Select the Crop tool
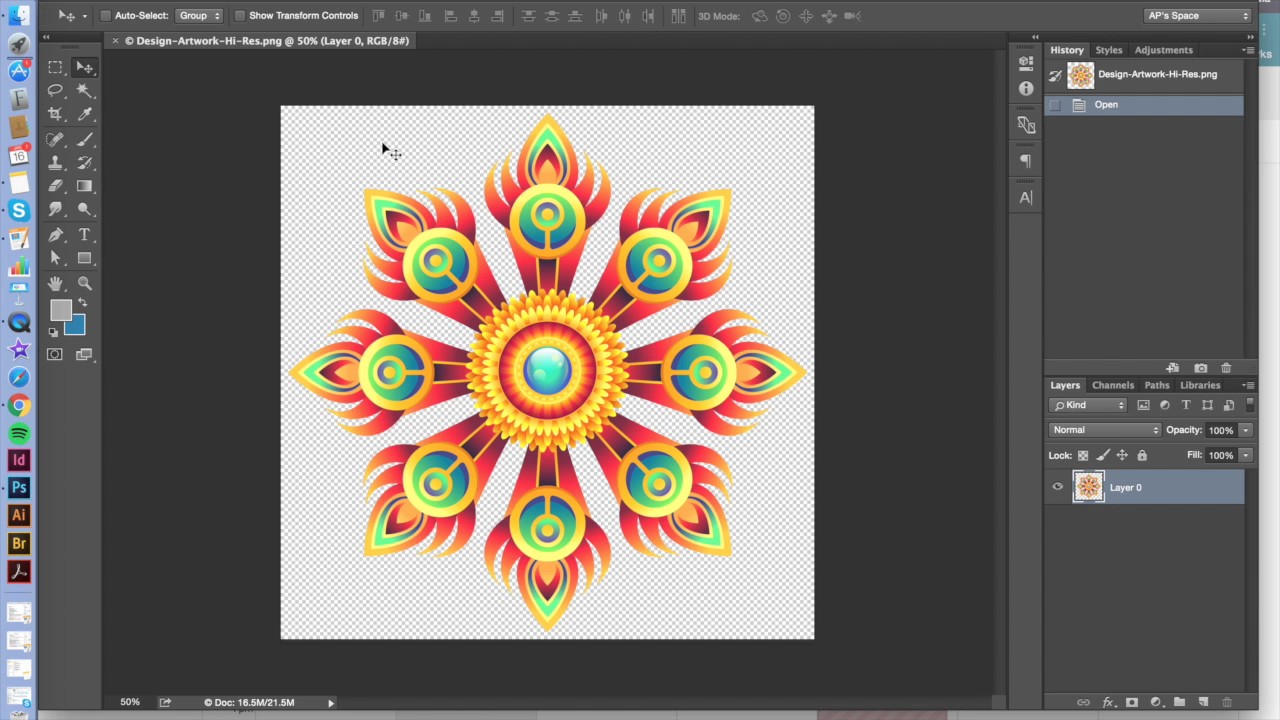Image resolution: width=1280 pixels, height=720 pixels. (55, 114)
